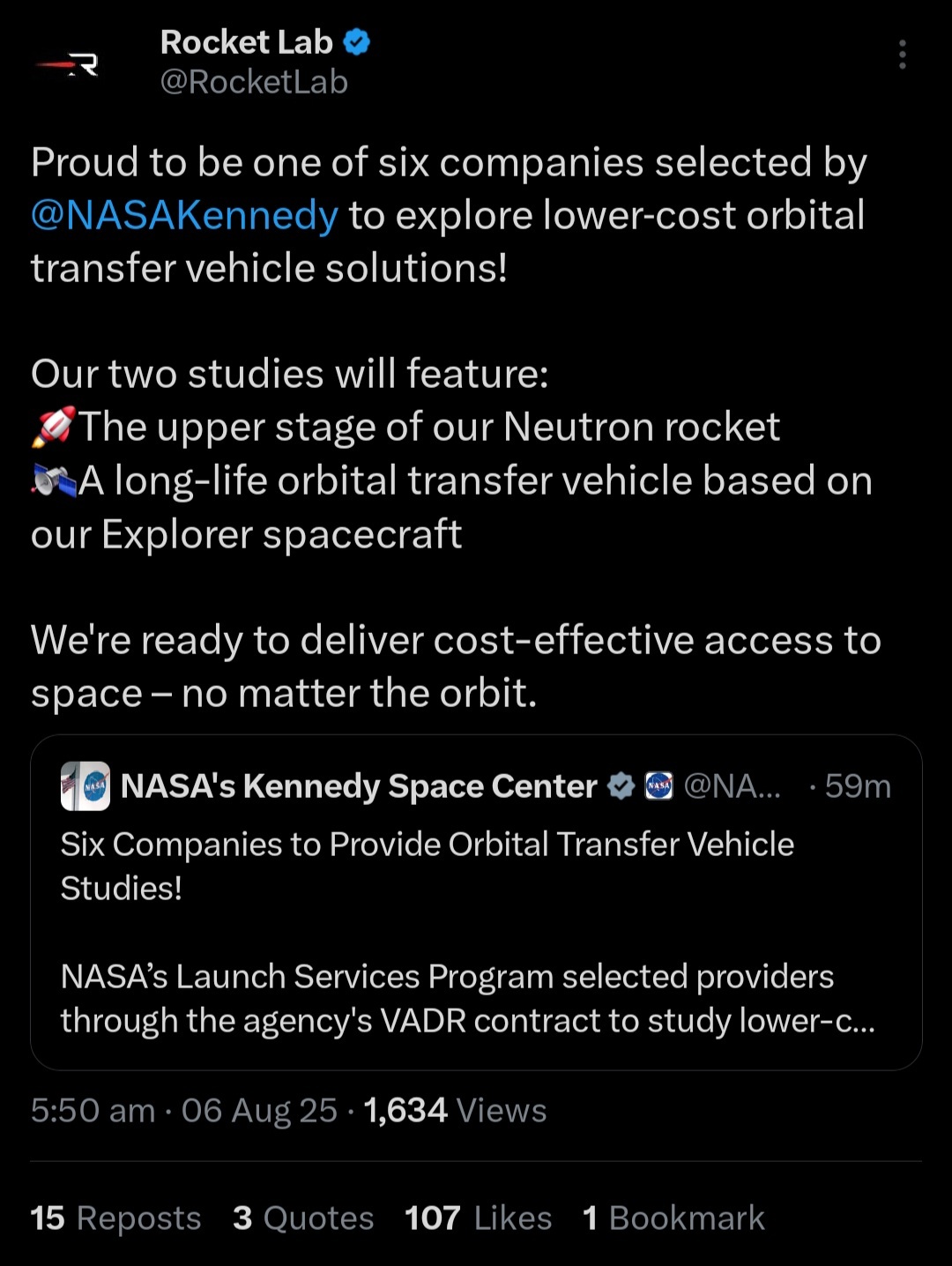Open the @NASAKennedy mention link

click(184, 215)
